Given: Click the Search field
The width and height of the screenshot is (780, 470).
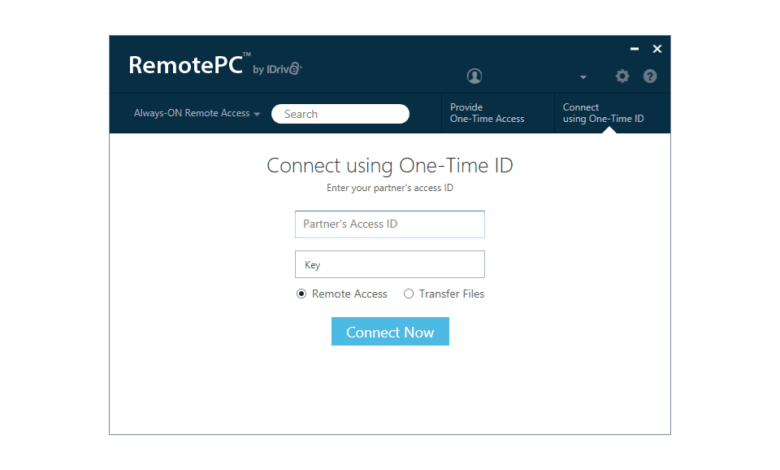Looking at the screenshot, I should (x=340, y=114).
